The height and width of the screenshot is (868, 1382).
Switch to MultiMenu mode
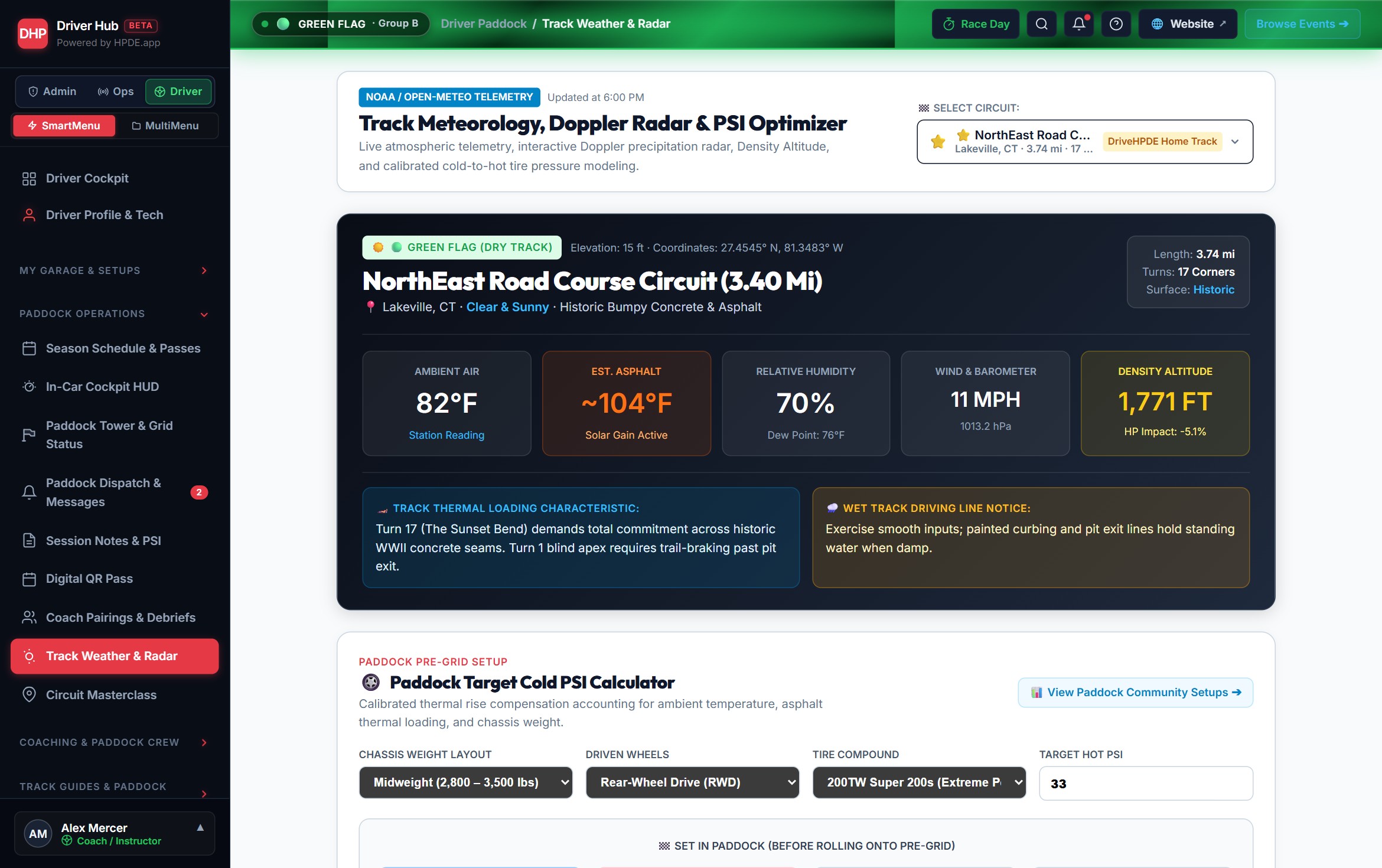(165, 126)
